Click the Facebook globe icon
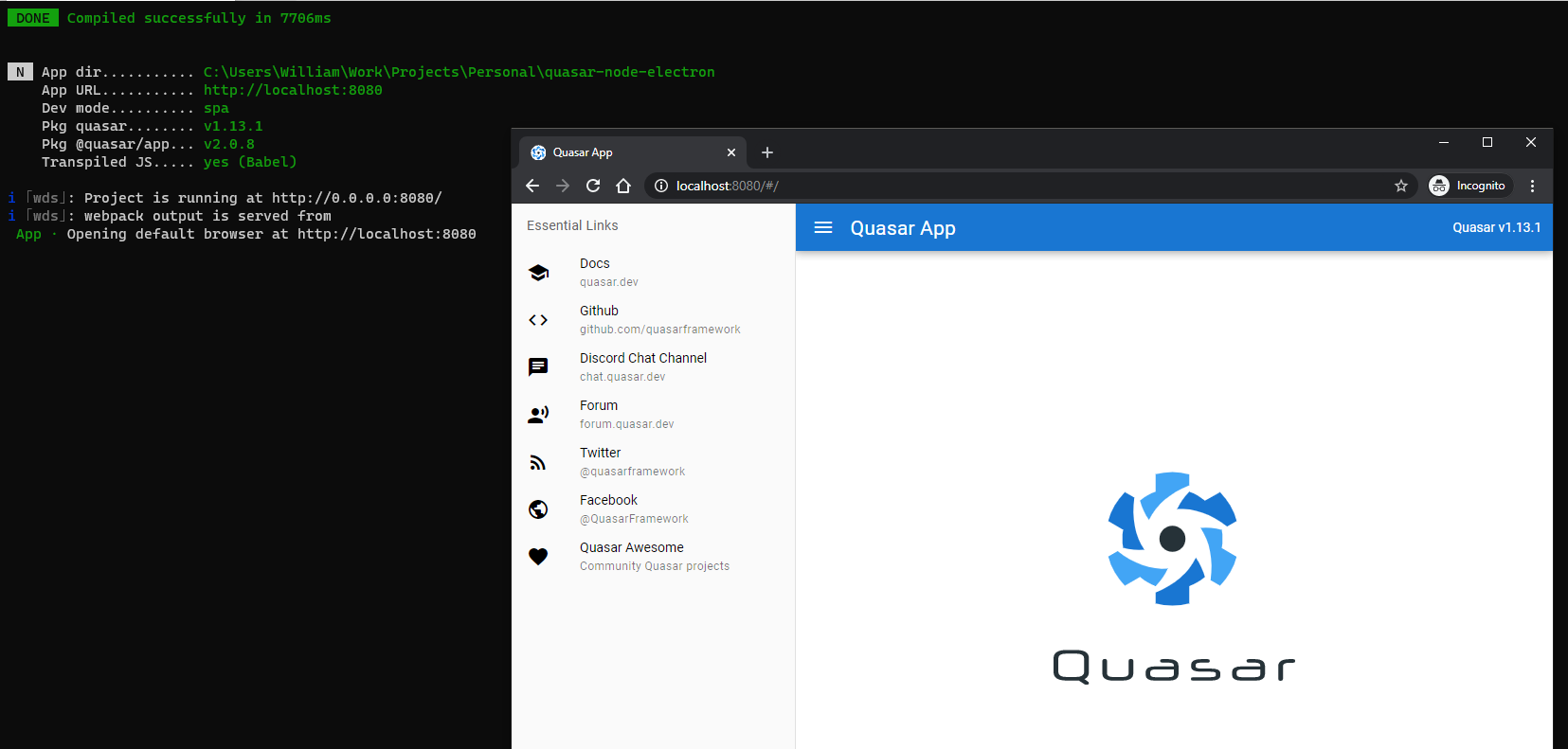The height and width of the screenshot is (749, 1568). click(x=538, y=509)
